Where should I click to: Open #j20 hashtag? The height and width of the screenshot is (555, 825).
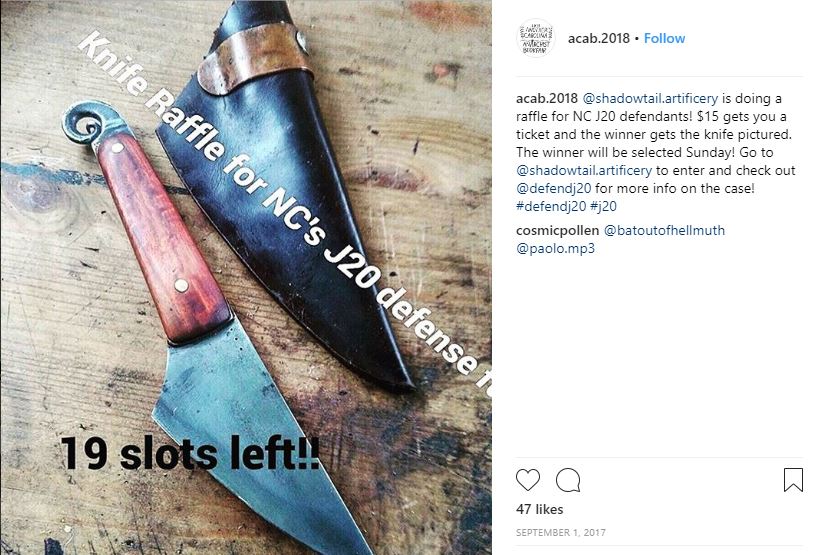(x=603, y=206)
